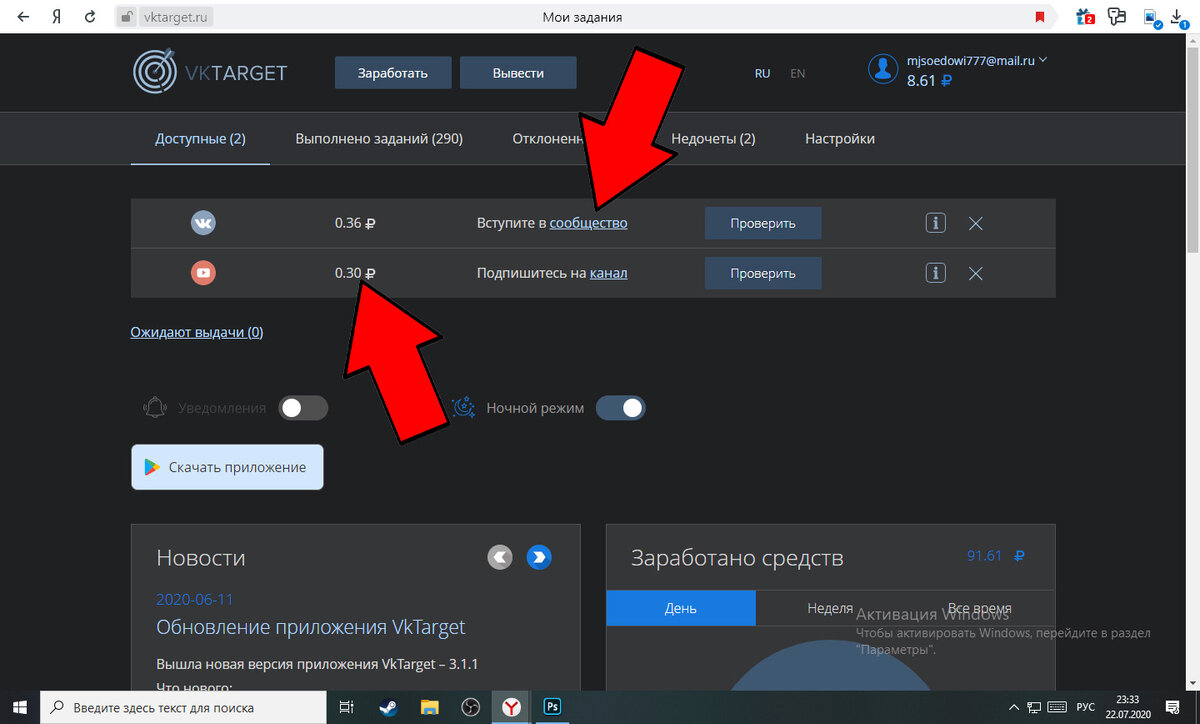Click the Вывести button
This screenshot has height=724, width=1200.
coord(518,73)
